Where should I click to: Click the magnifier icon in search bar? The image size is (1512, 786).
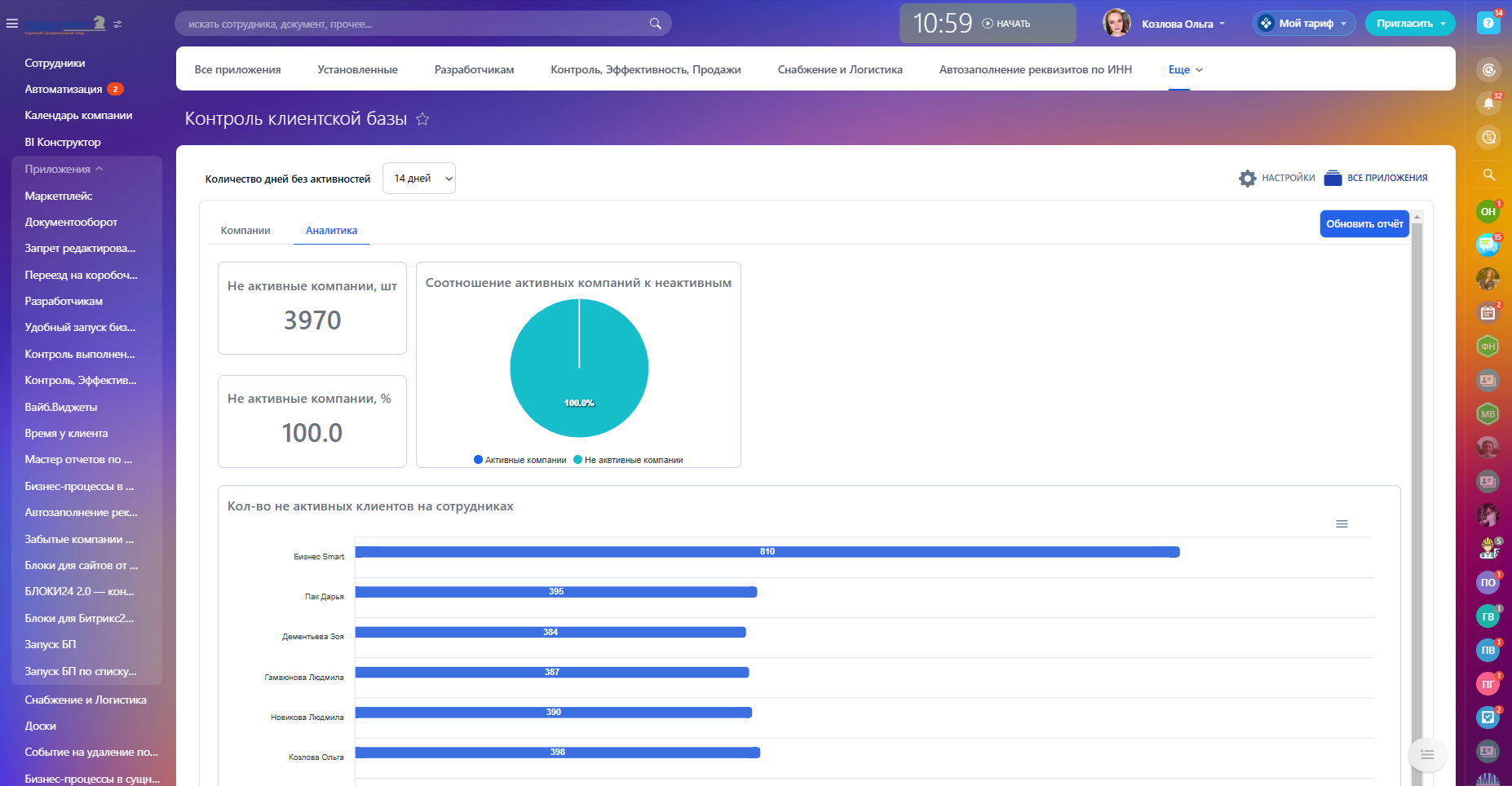[655, 24]
